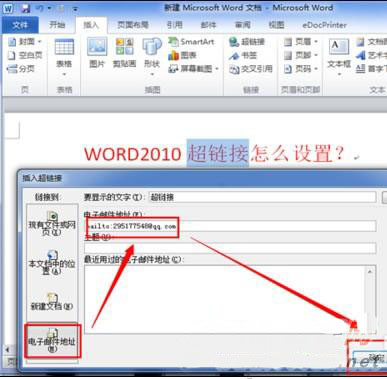Click the highlighted 超链接 text in document
Viewport: 387px width, 379px height.
tap(218, 153)
